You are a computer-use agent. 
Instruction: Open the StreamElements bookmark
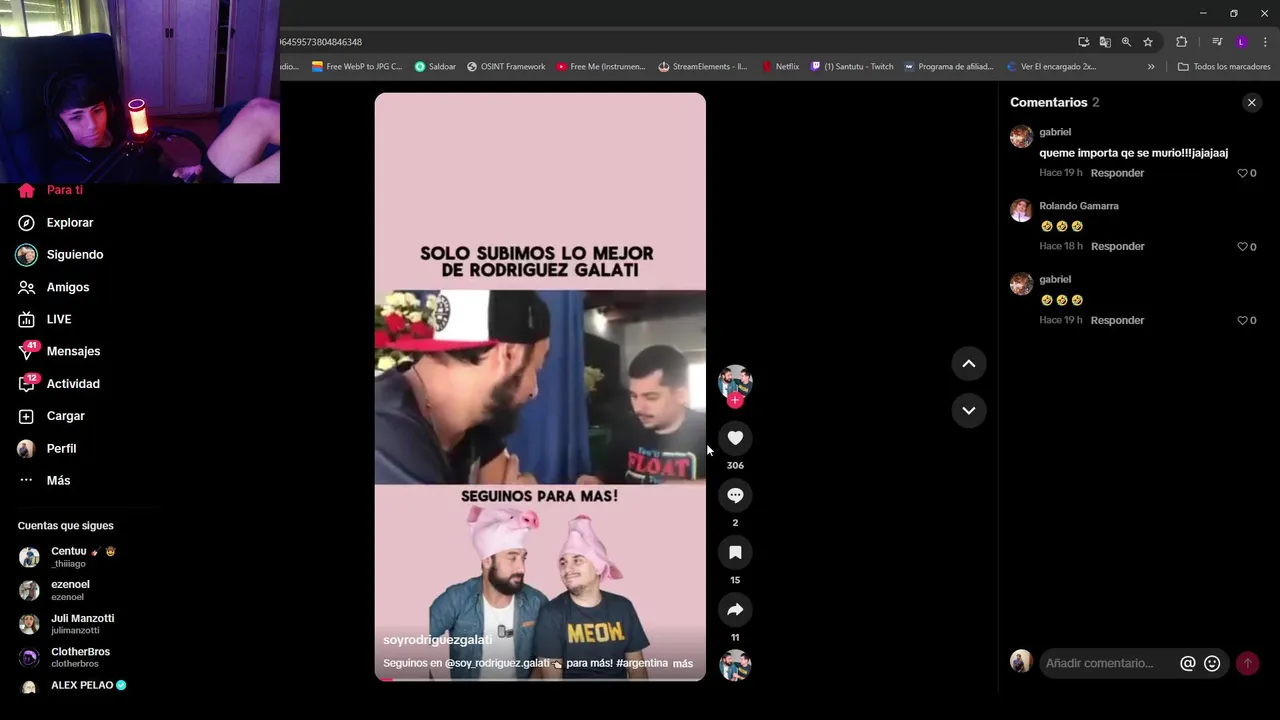point(703,67)
